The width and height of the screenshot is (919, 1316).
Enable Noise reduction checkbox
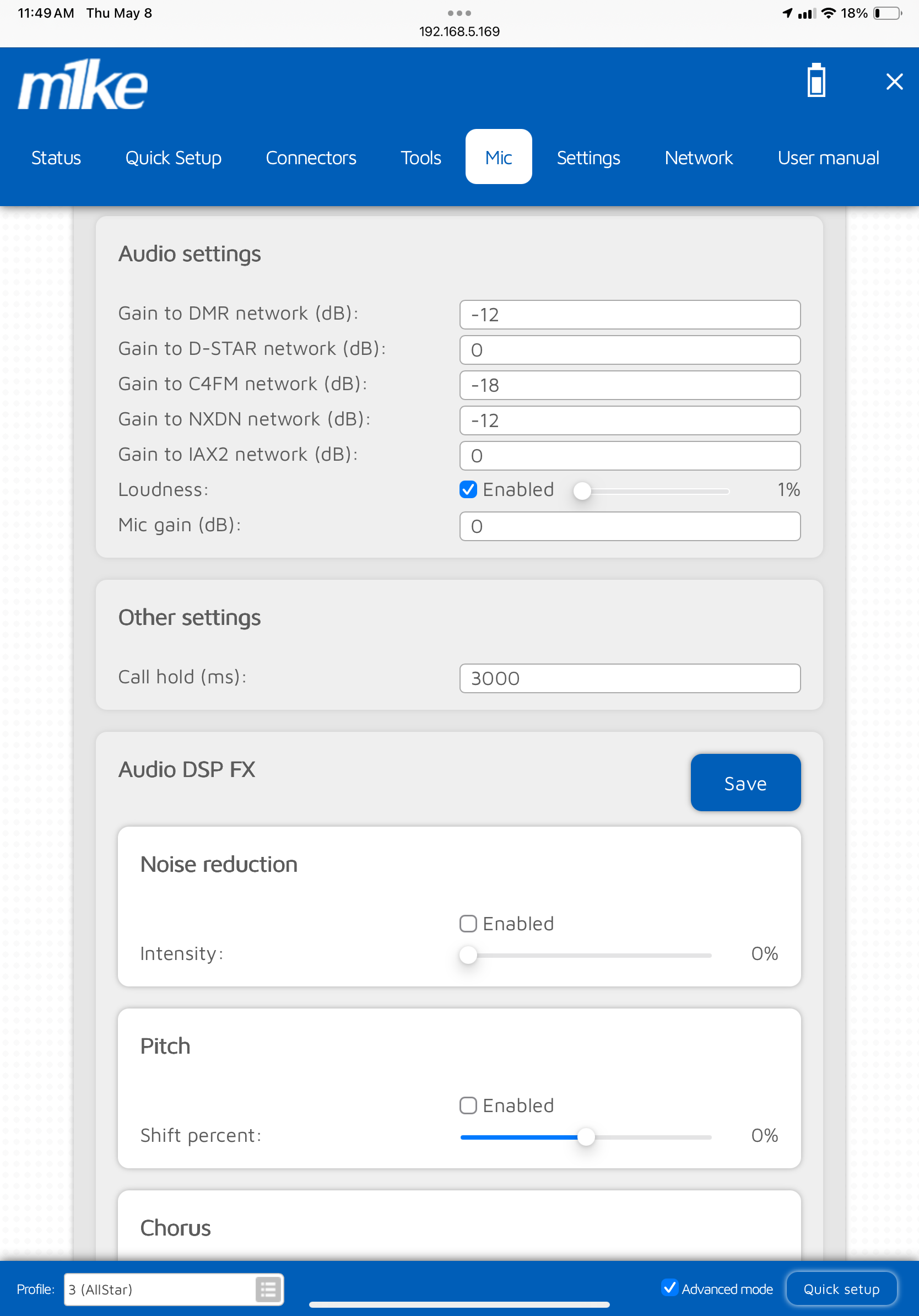[468, 924]
